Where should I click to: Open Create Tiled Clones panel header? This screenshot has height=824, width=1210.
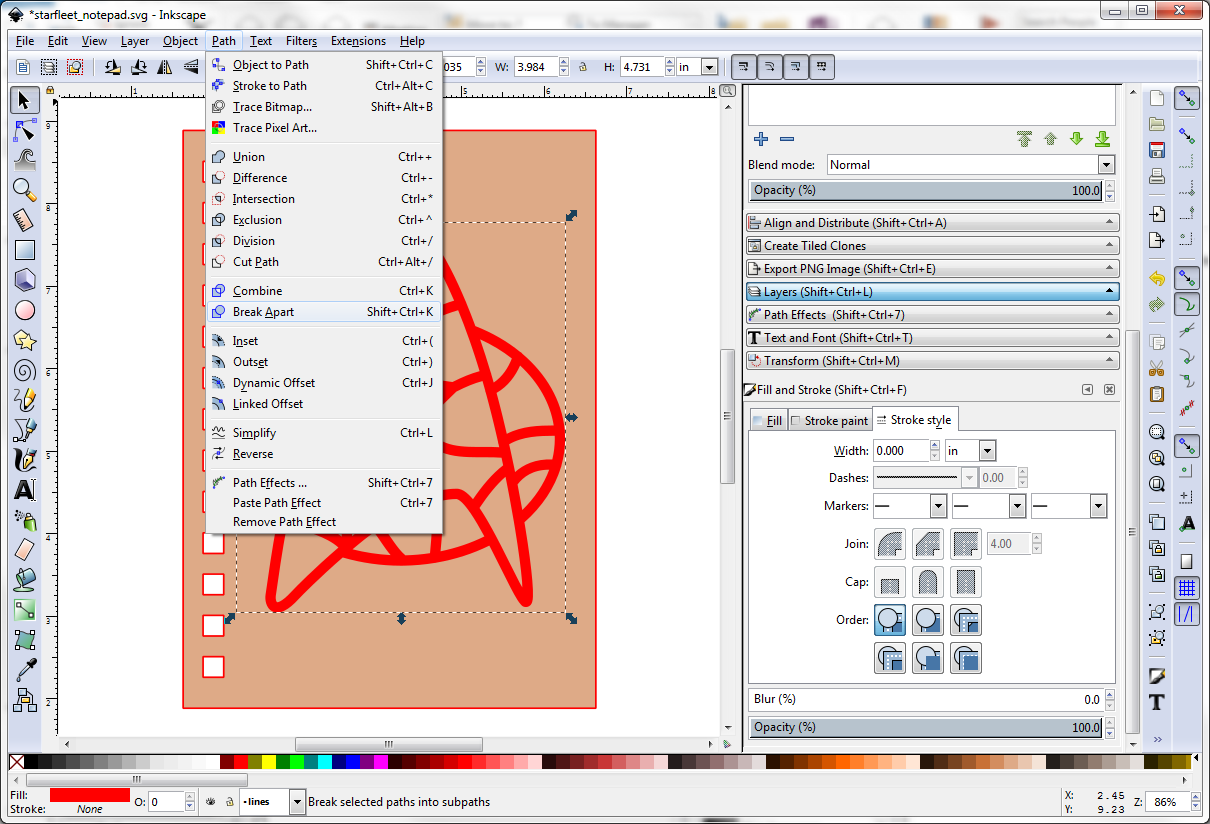click(x=932, y=246)
